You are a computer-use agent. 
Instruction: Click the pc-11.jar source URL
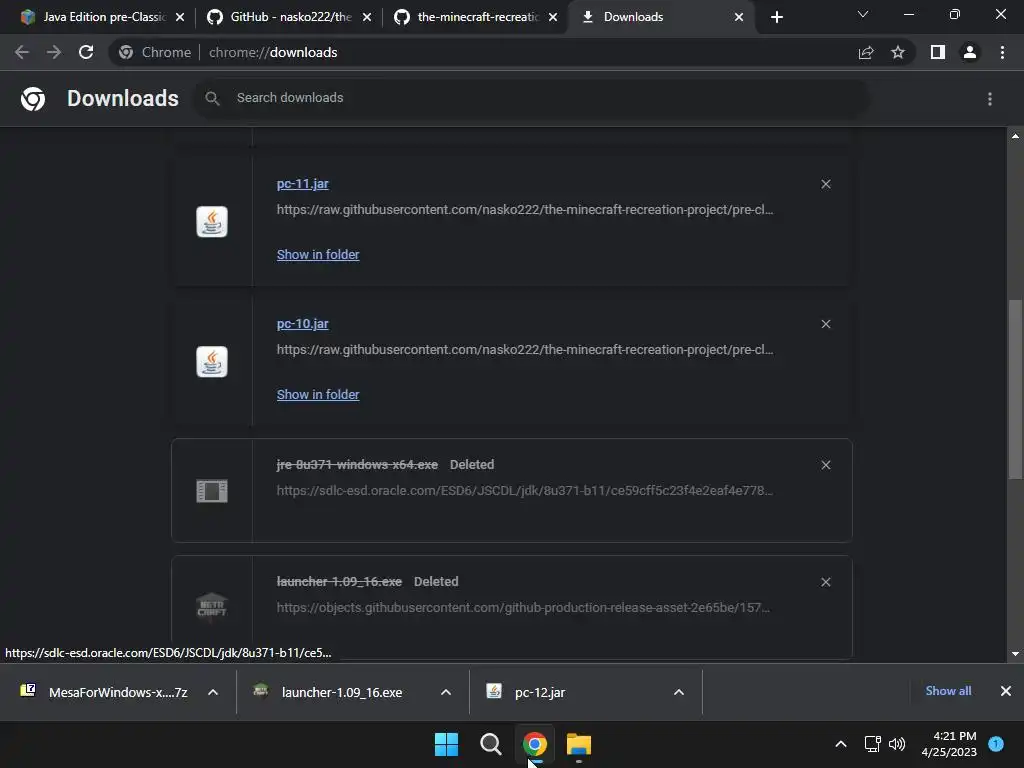click(524, 210)
